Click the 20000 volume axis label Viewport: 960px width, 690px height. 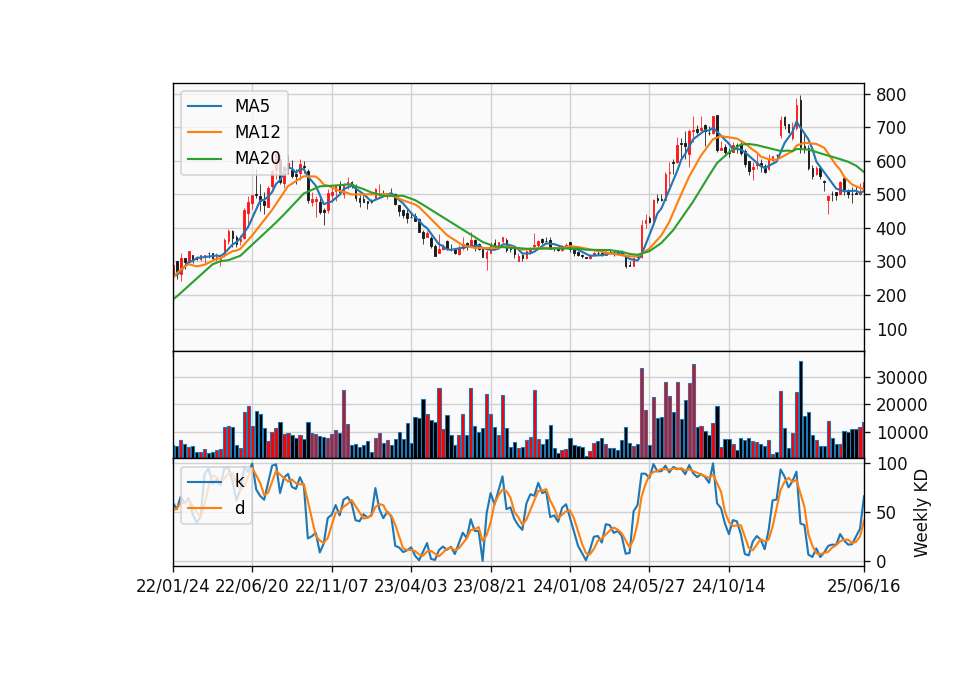[x=901, y=405]
